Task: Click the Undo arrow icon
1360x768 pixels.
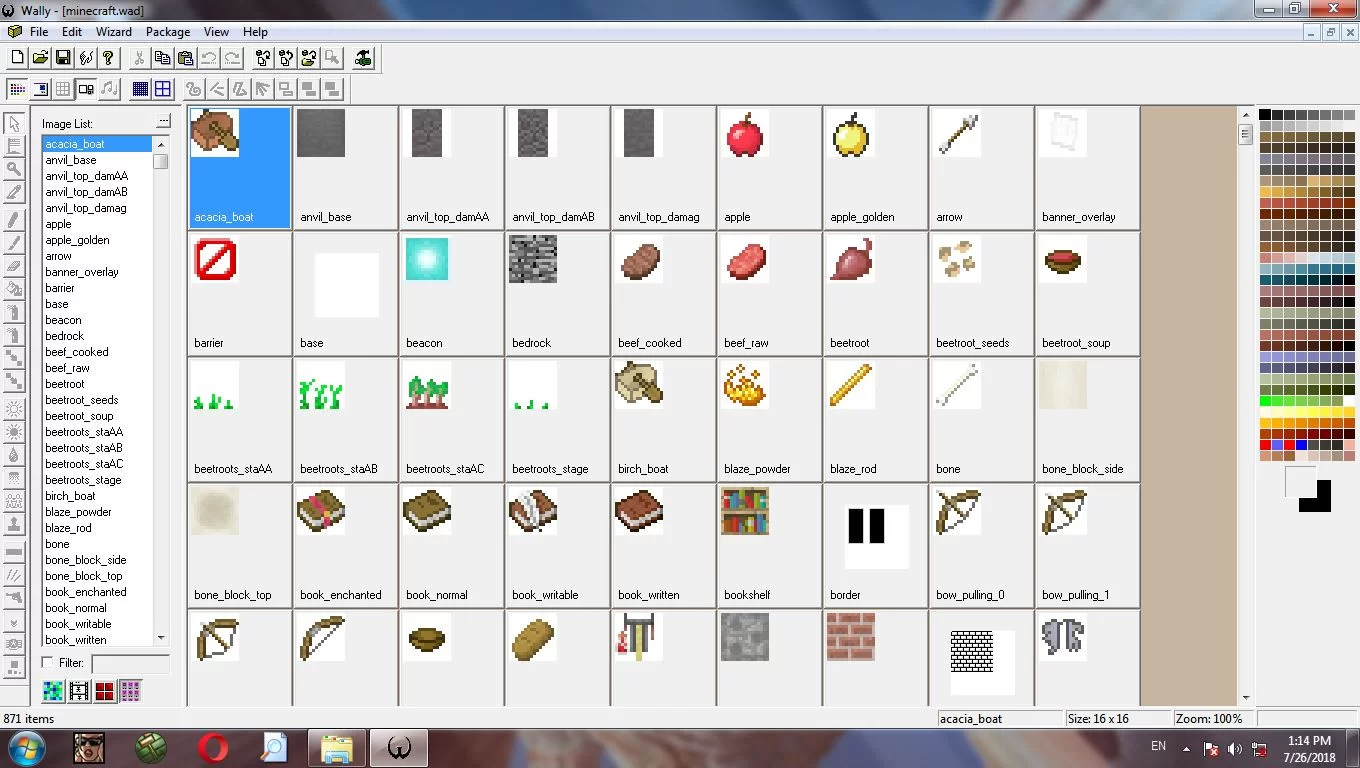Action: [208, 58]
